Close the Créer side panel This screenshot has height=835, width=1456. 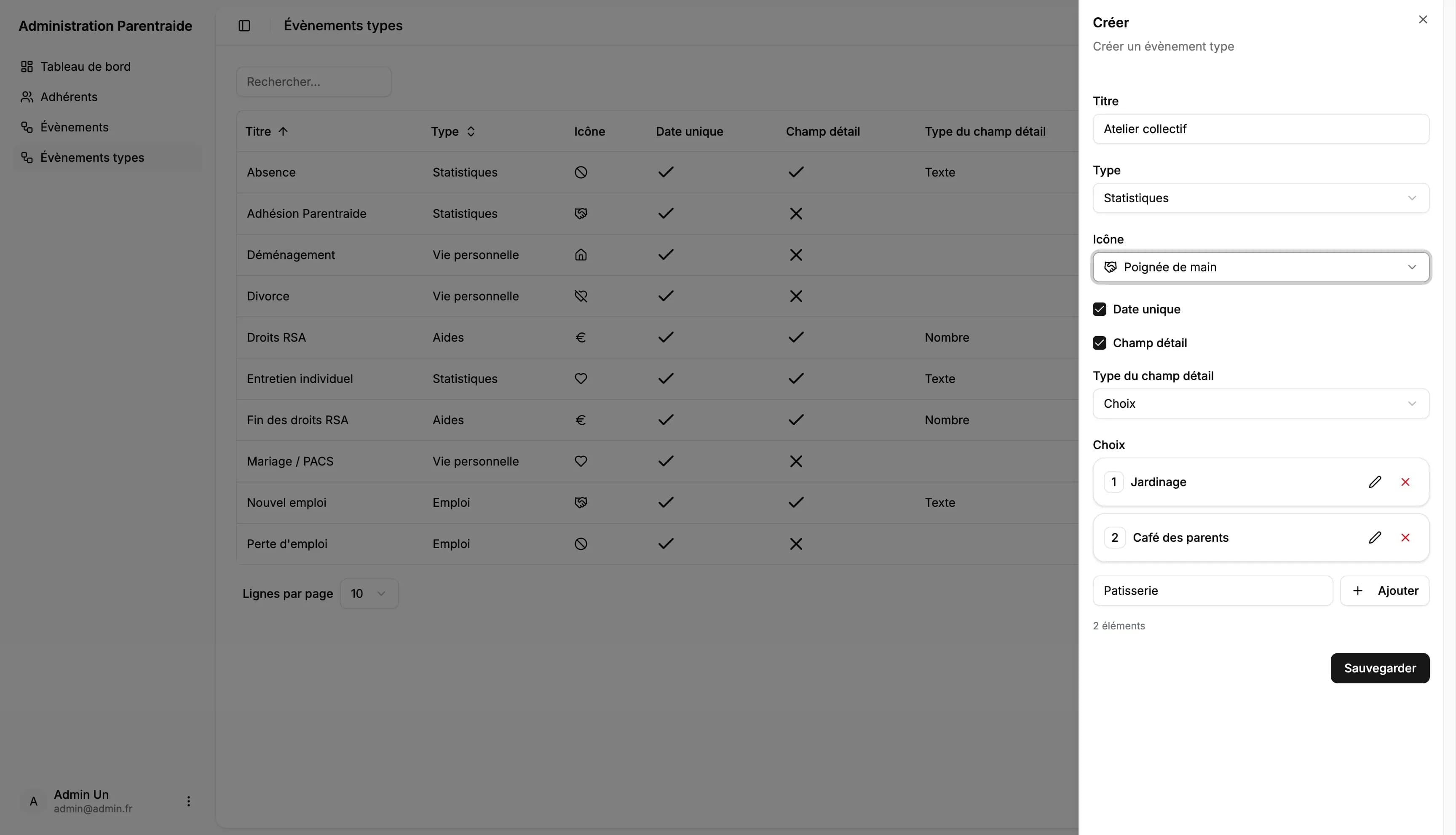click(1423, 19)
